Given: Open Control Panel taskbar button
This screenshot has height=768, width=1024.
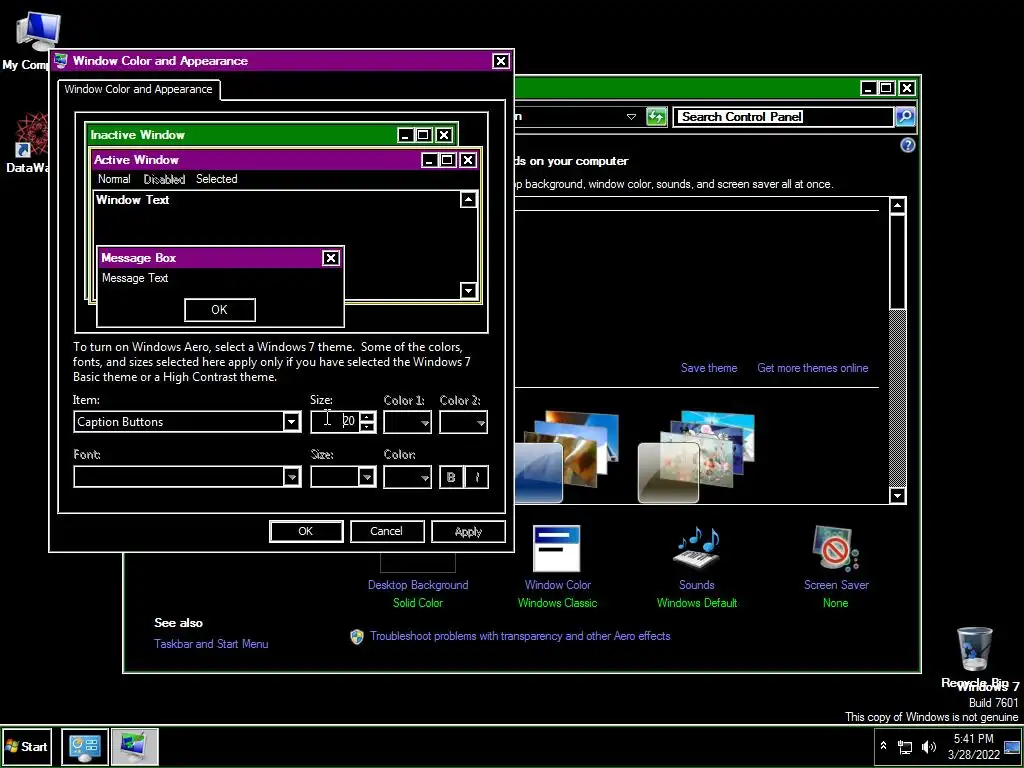Looking at the screenshot, I should pos(85,746).
